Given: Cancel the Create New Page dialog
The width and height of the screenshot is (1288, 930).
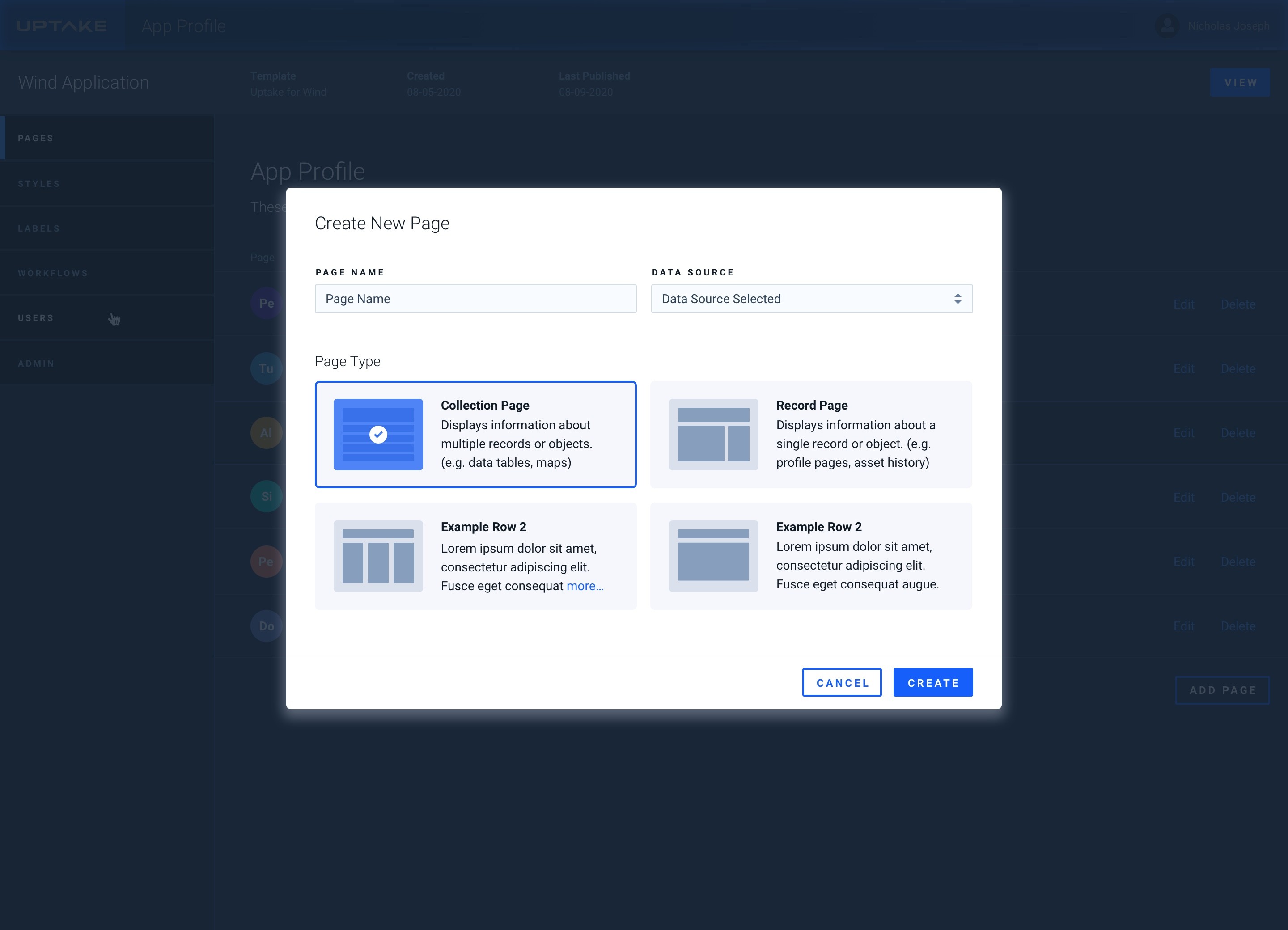Looking at the screenshot, I should (x=842, y=682).
